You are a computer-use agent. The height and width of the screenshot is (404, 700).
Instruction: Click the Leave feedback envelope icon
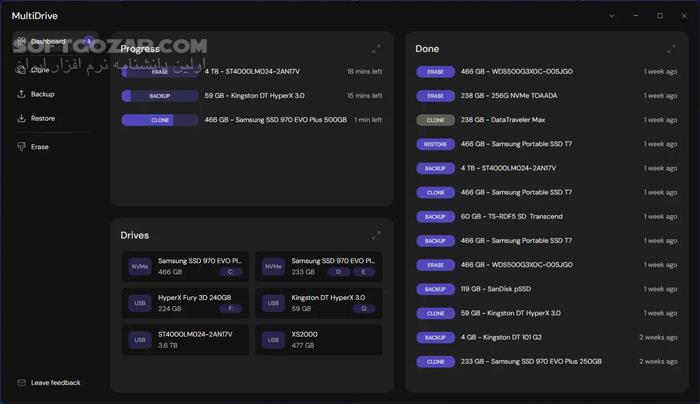(x=22, y=383)
